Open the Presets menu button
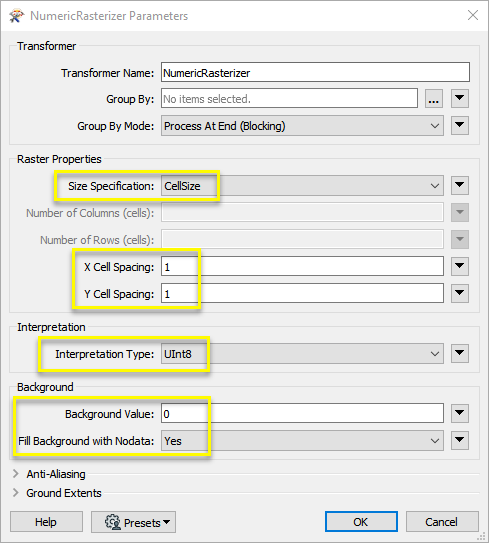The width and height of the screenshot is (489, 543). click(x=133, y=522)
